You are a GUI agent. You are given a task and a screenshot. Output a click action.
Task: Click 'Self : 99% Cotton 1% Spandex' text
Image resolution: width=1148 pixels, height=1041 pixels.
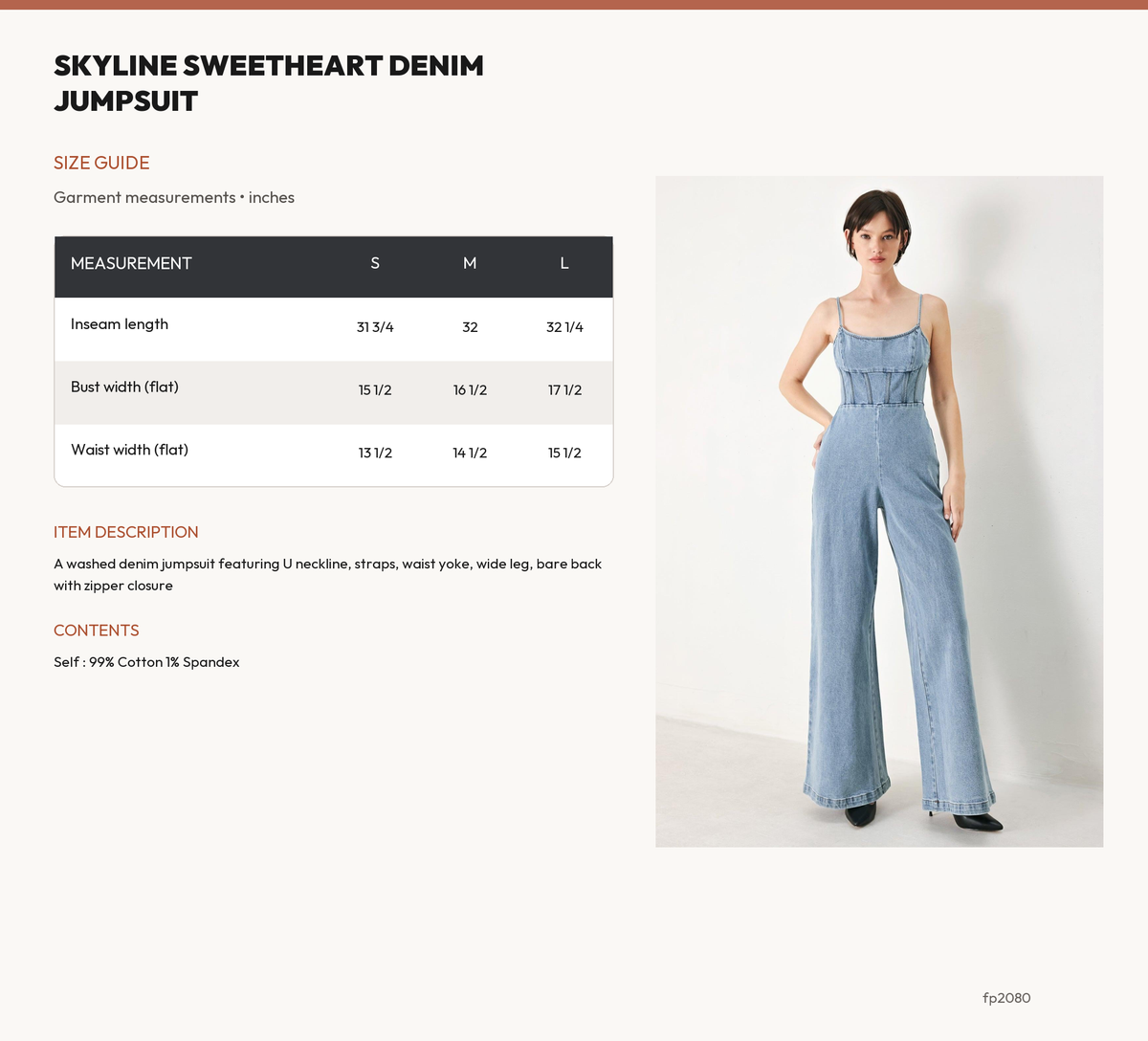146,662
